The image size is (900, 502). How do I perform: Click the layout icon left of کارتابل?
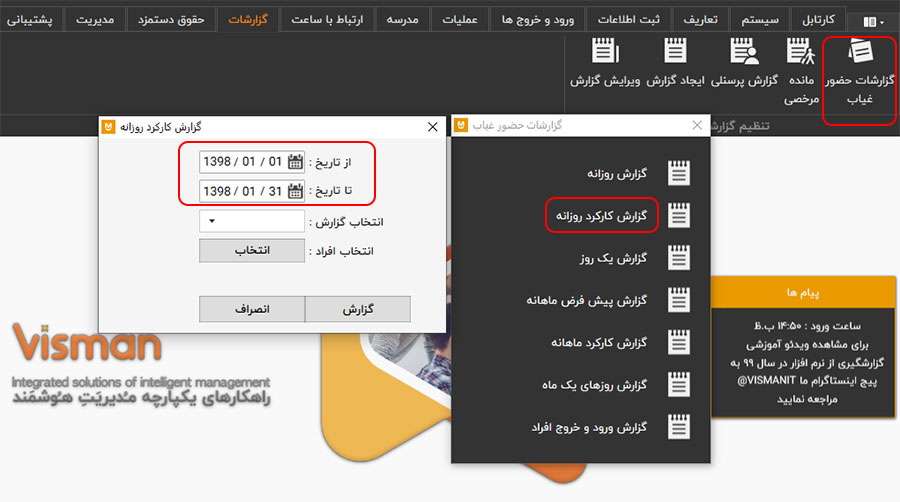(x=873, y=21)
